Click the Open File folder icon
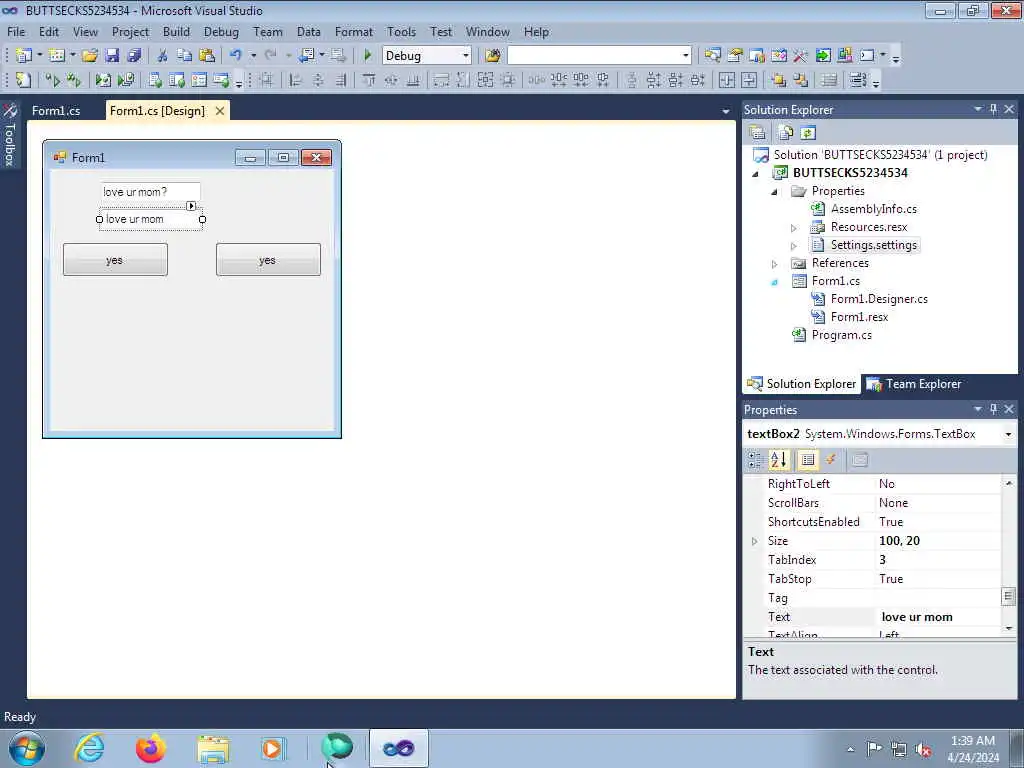This screenshot has height=768, width=1024. [x=89, y=56]
